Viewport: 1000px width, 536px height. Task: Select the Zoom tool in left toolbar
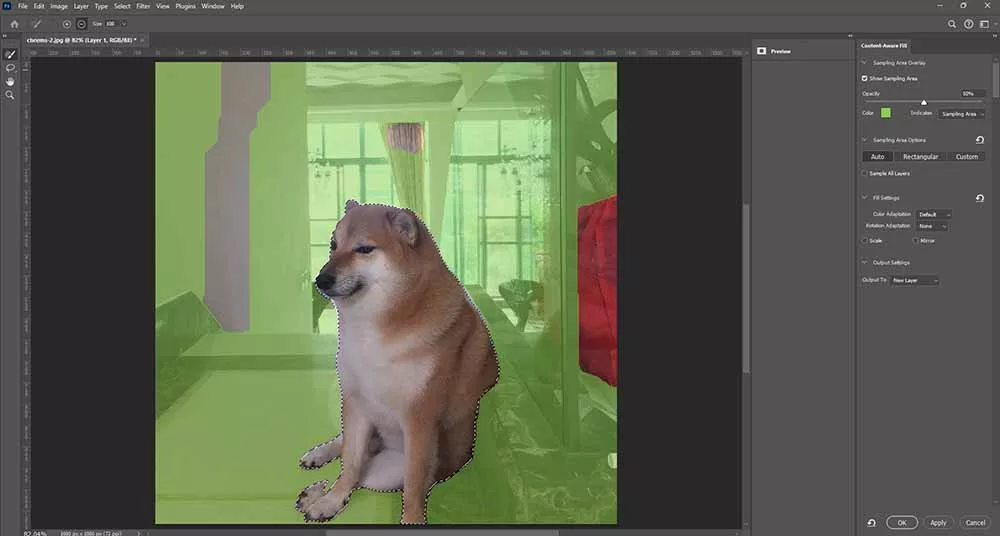[x=10, y=95]
